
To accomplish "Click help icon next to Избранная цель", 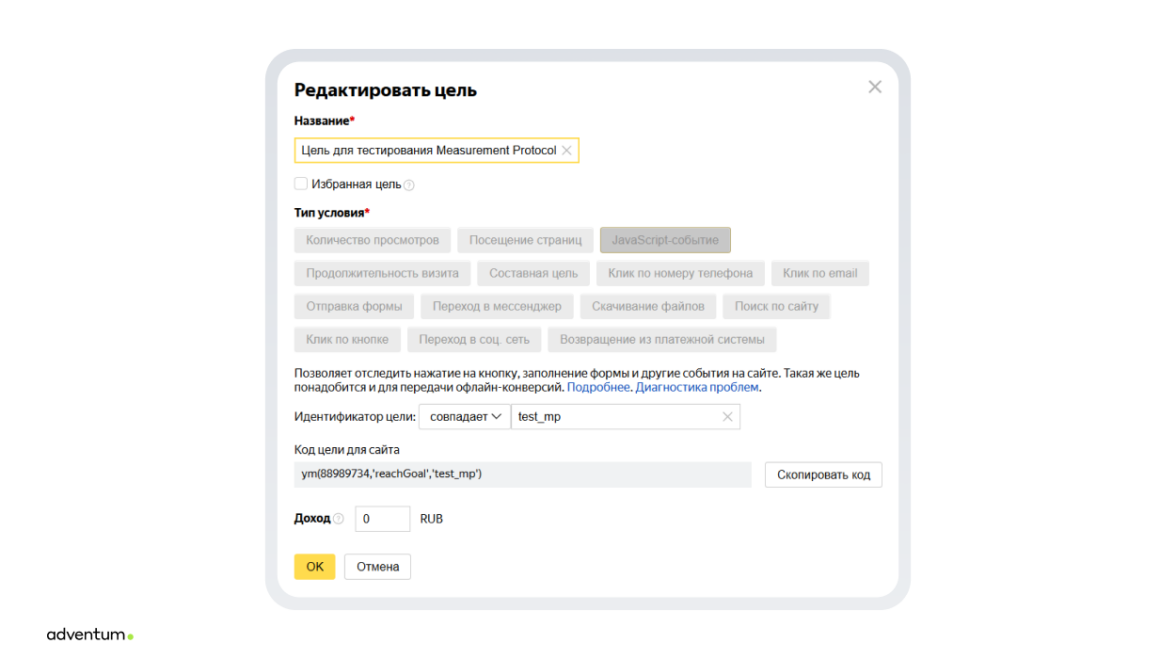I will [x=409, y=185].
